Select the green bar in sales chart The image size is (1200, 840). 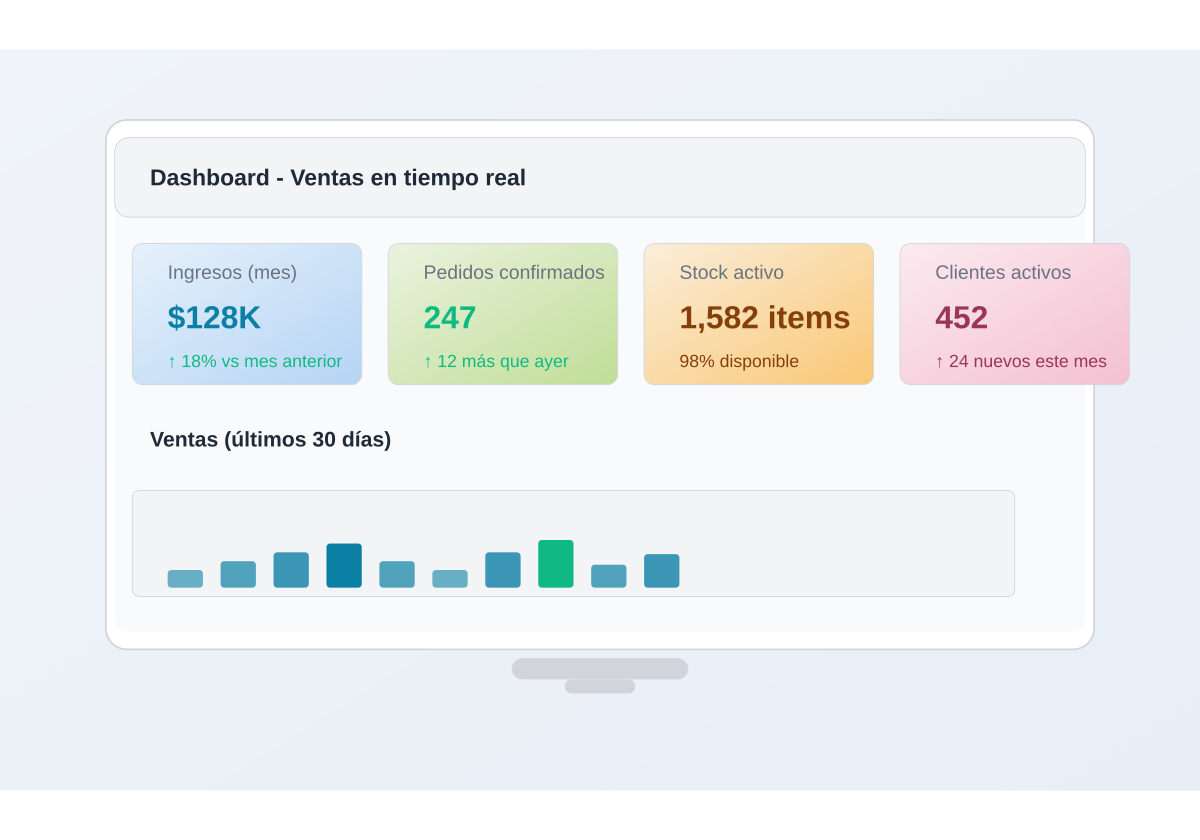point(556,564)
